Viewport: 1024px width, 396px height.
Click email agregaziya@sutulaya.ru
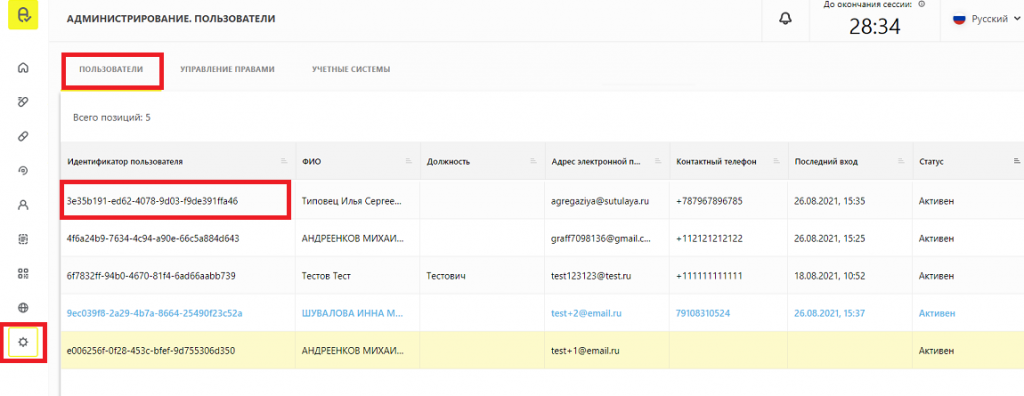[x=600, y=201]
